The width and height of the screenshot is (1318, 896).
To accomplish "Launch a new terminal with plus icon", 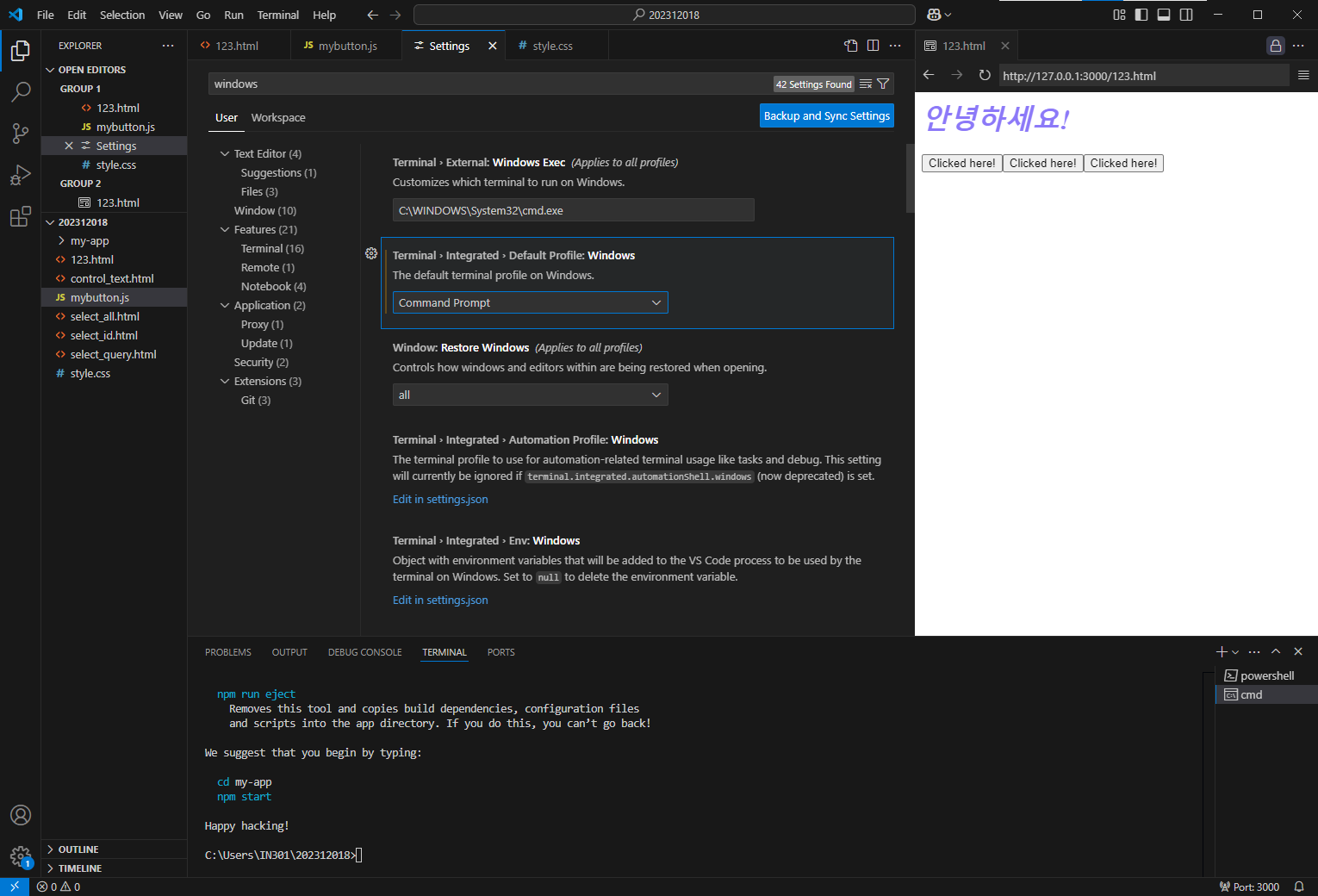I will tap(1222, 651).
